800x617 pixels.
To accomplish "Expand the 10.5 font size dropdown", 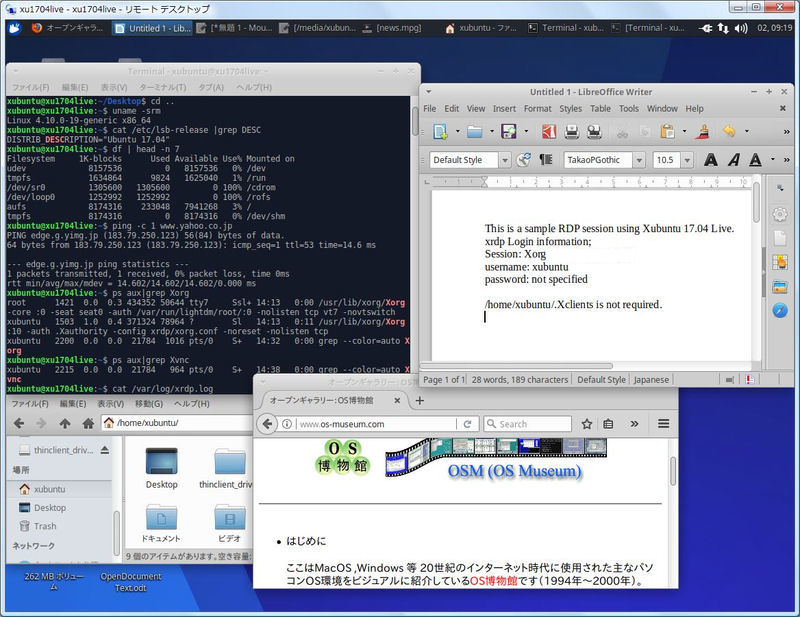I will (687, 160).
